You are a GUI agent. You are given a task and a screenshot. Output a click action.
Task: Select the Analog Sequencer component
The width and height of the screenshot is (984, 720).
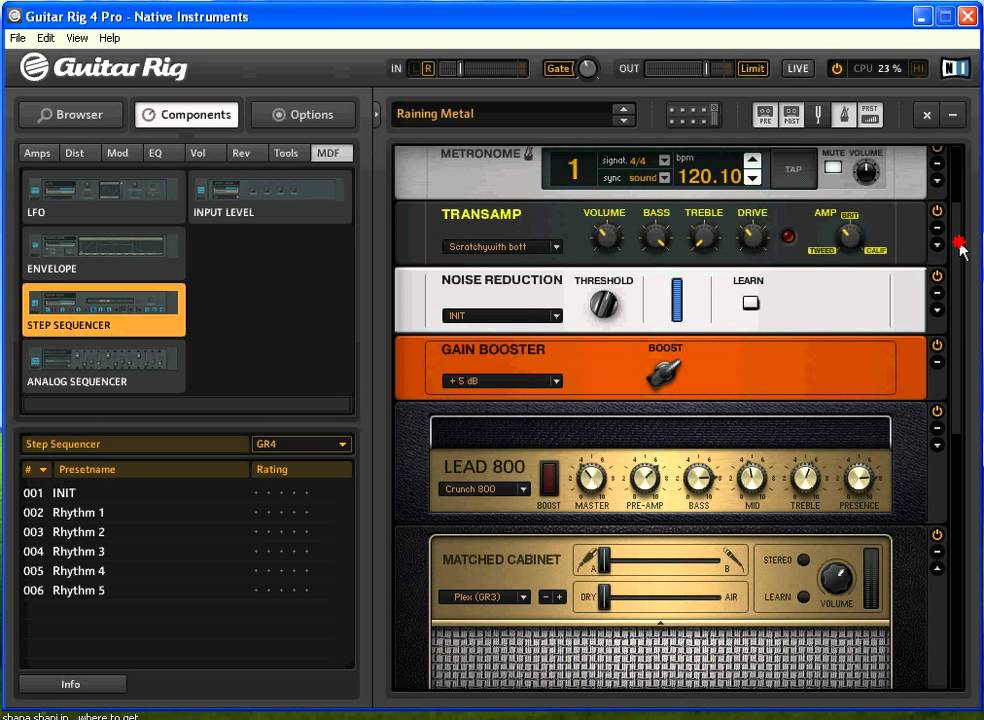point(104,367)
